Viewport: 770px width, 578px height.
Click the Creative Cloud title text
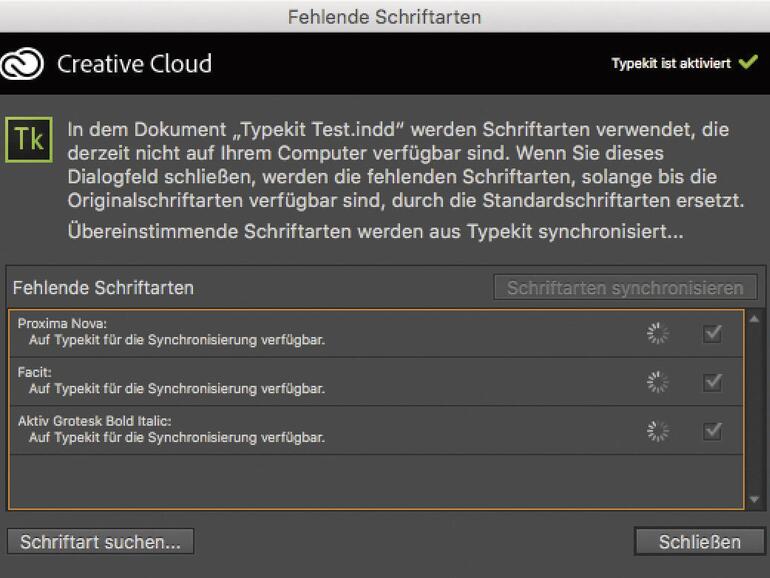point(135,64)
